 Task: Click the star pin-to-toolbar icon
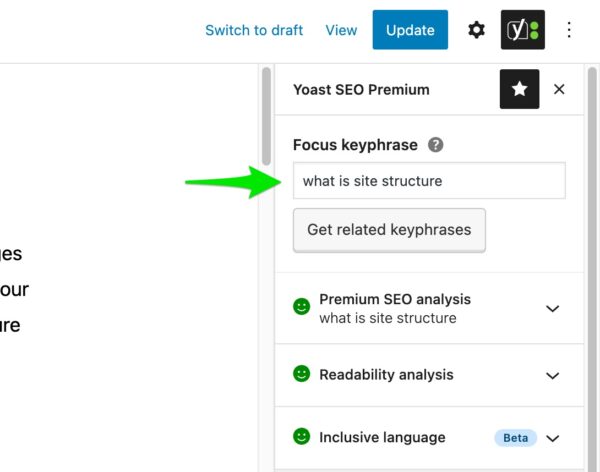point(520,89)
